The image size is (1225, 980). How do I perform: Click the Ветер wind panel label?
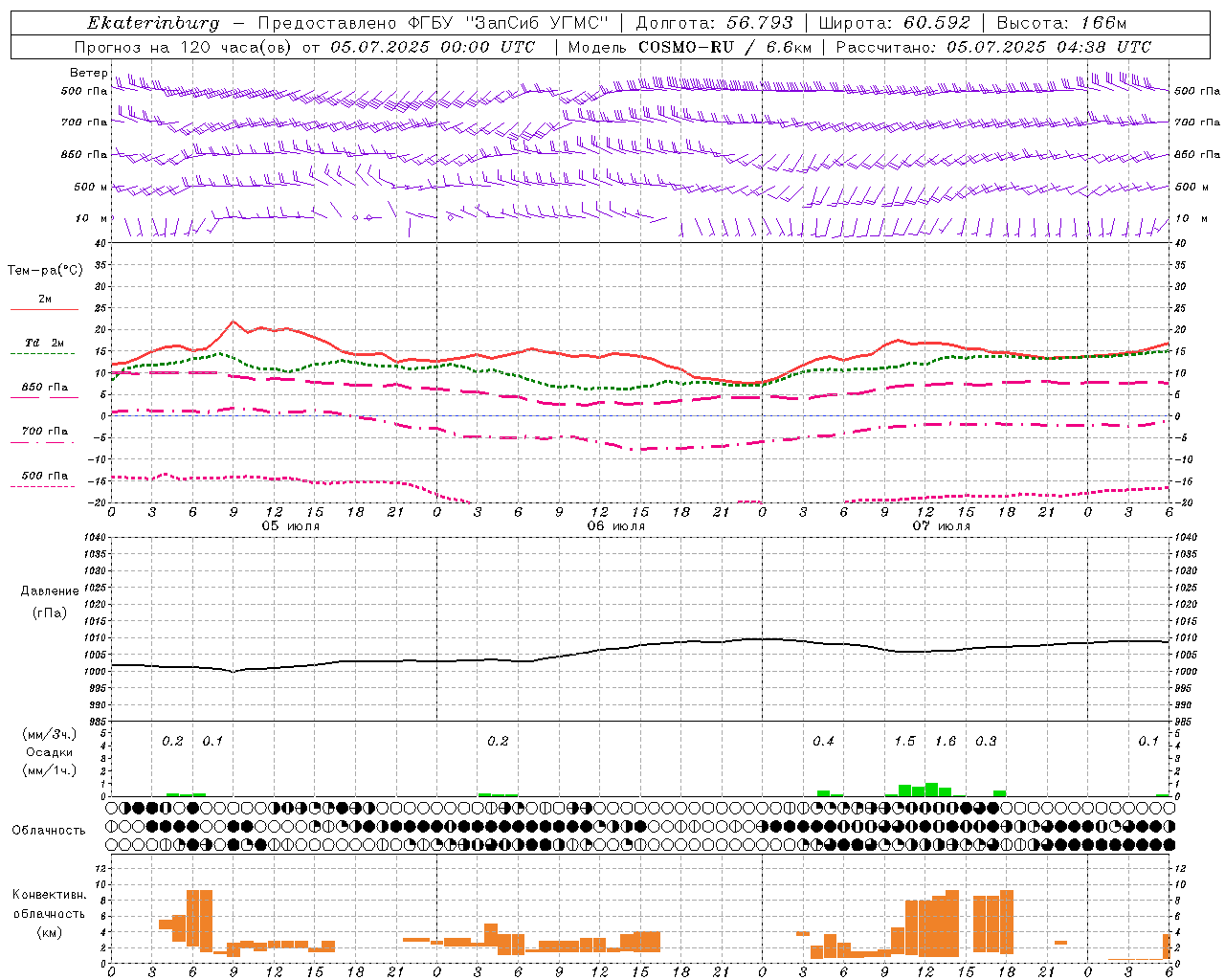pos(89,73)
